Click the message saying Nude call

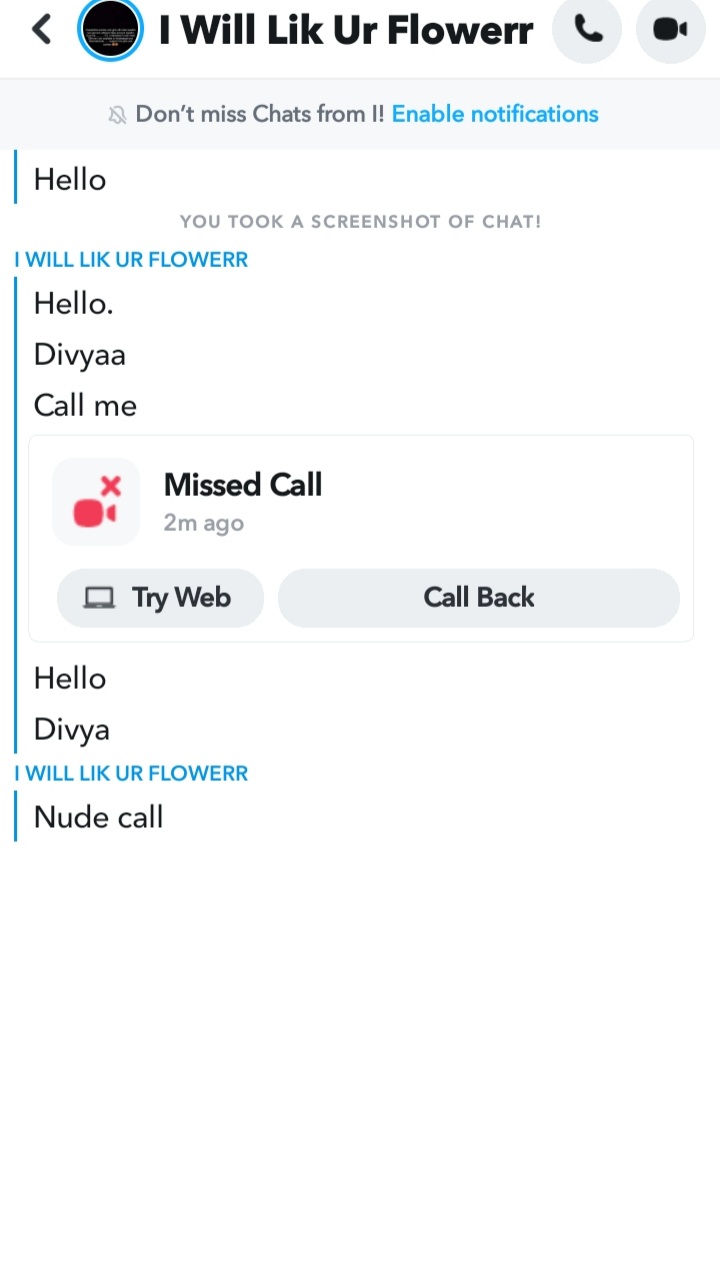(x=98, y=816)
